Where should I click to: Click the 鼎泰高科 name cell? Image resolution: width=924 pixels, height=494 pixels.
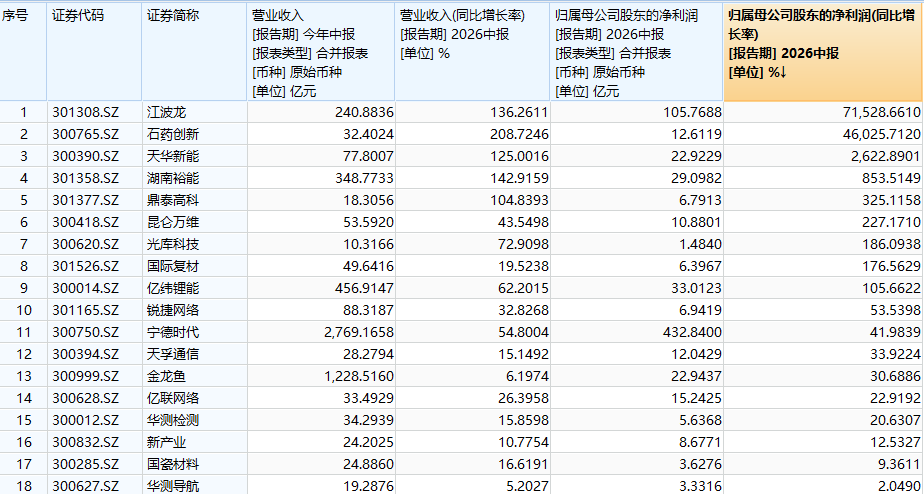[173, 200]
